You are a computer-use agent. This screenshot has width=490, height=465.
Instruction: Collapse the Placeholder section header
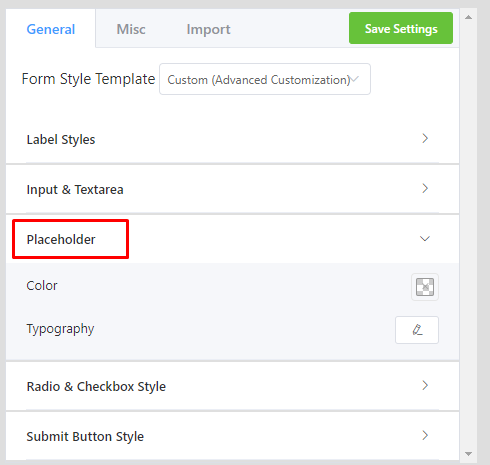(232, 239)
